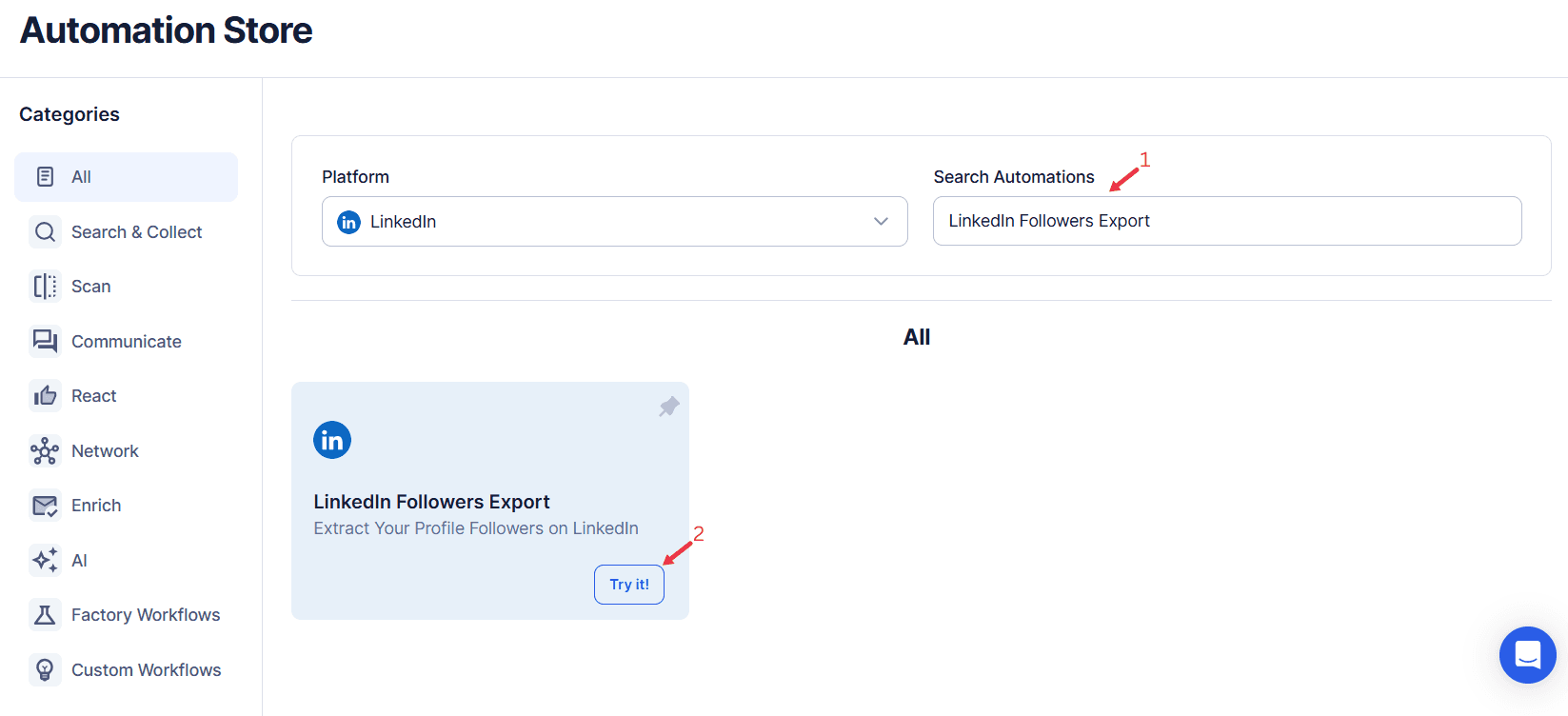Image resolution: width=1568 pixels, height=716 pixels.
Task: Open the Platform dropdown
Action: pos(614,221)
